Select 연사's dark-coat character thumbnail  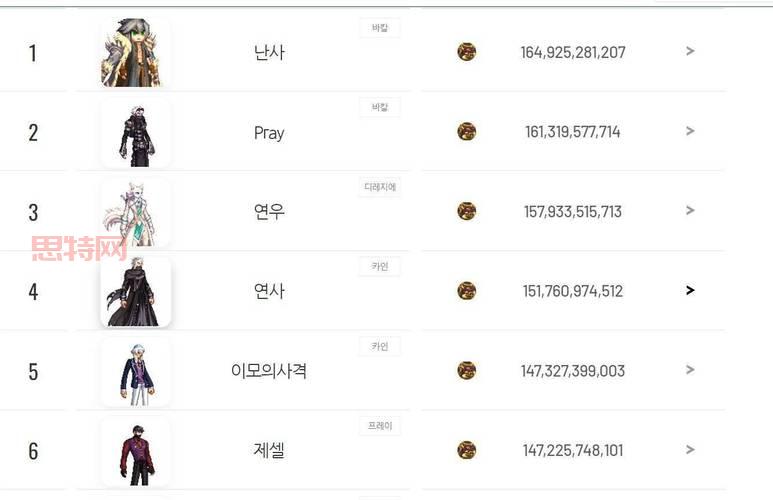coord(136,292)
